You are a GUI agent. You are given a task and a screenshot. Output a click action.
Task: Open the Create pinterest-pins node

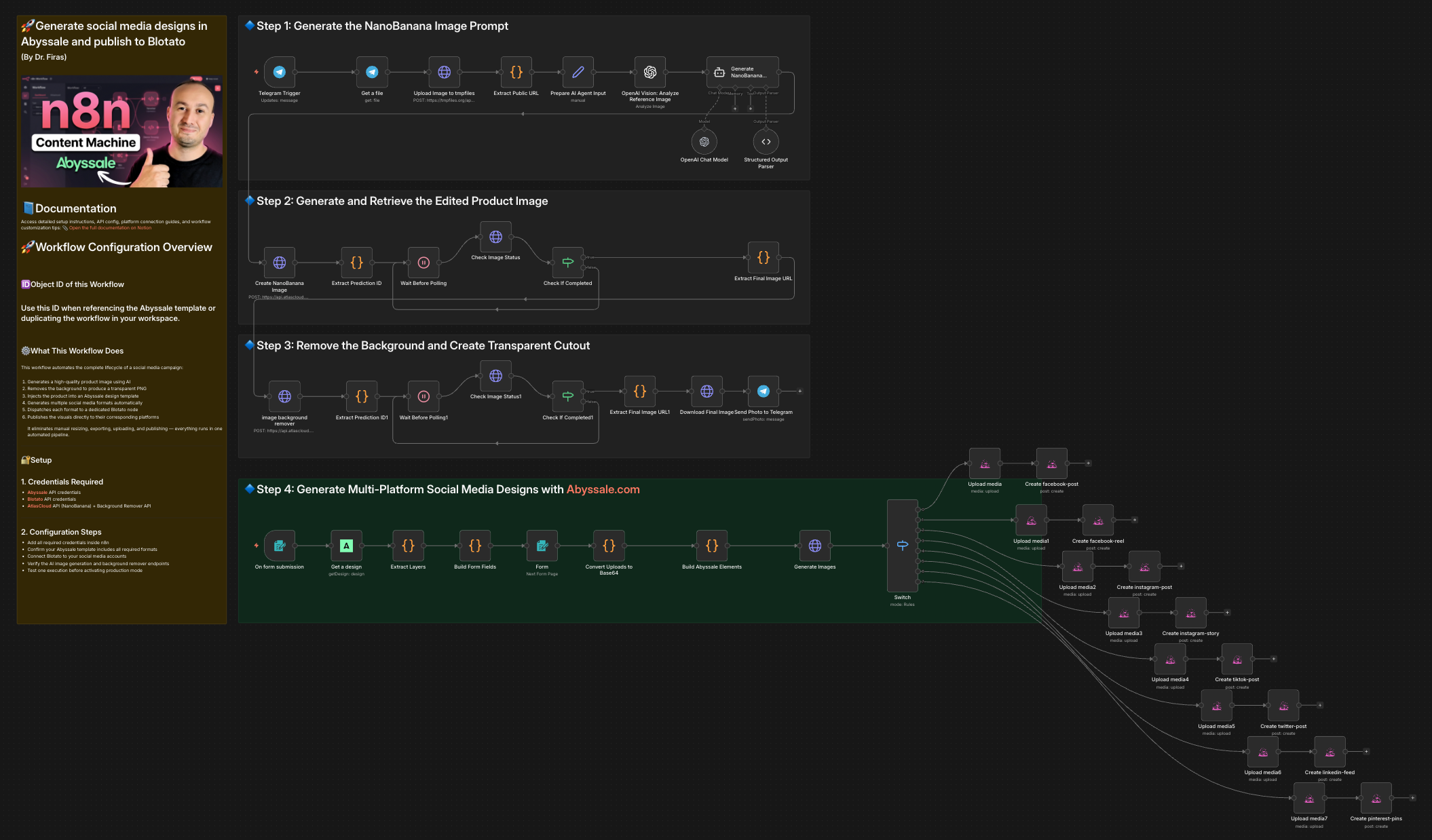click(1376, 798)
